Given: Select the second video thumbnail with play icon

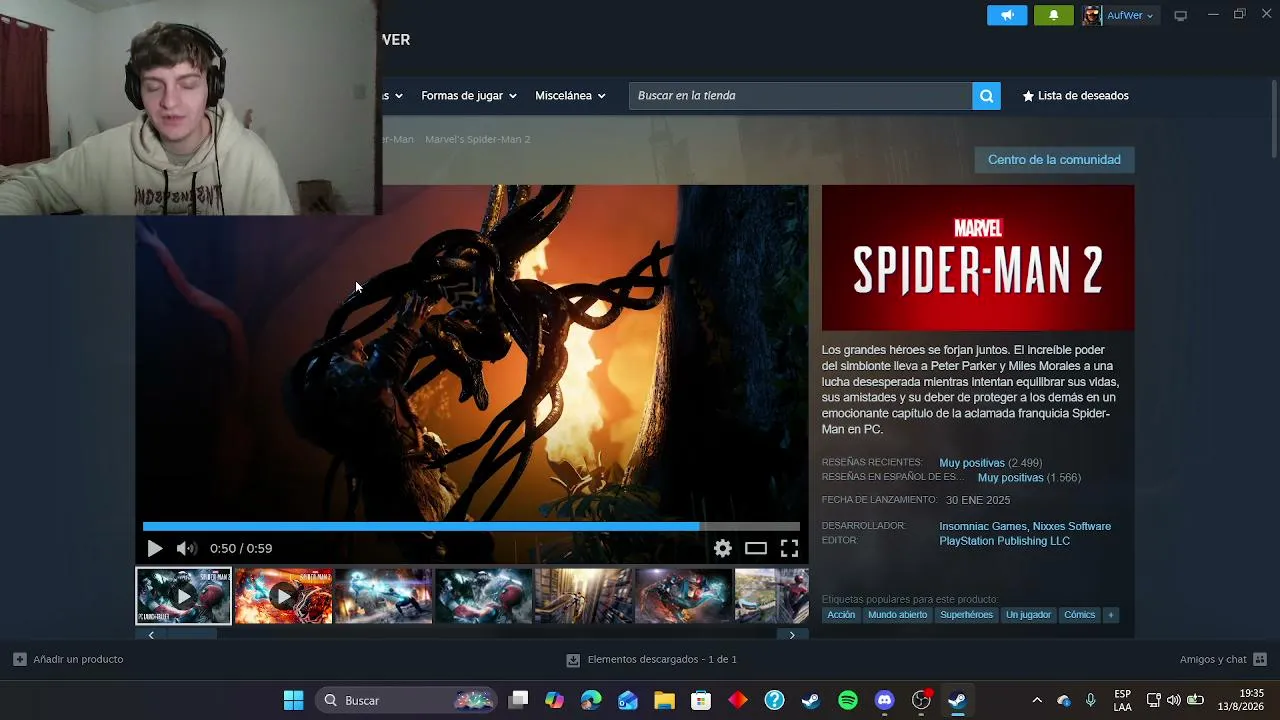Looking at the screenshot, I should pyautogui.click(x=283, y=596).
